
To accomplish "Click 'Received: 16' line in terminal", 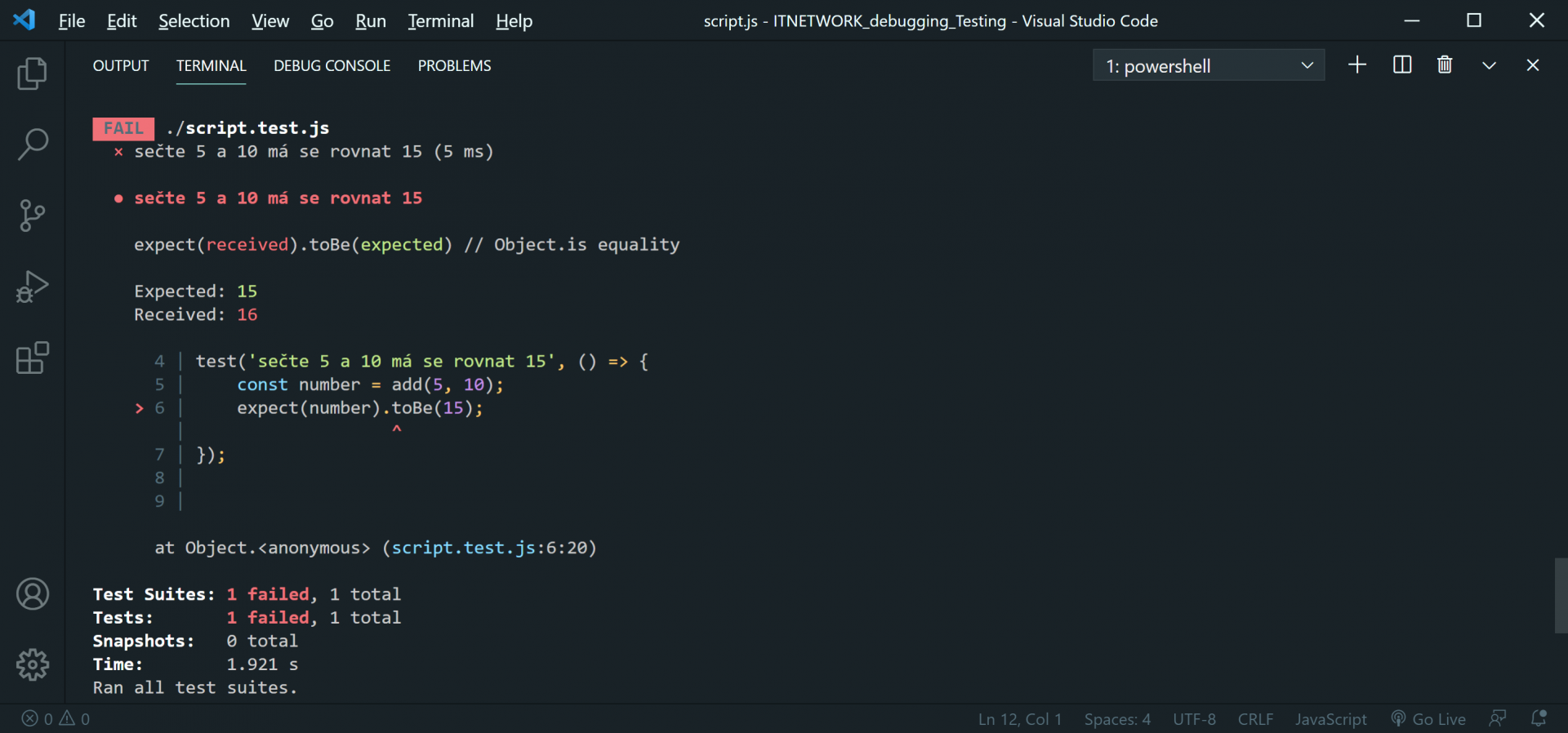I will (196, 314).
